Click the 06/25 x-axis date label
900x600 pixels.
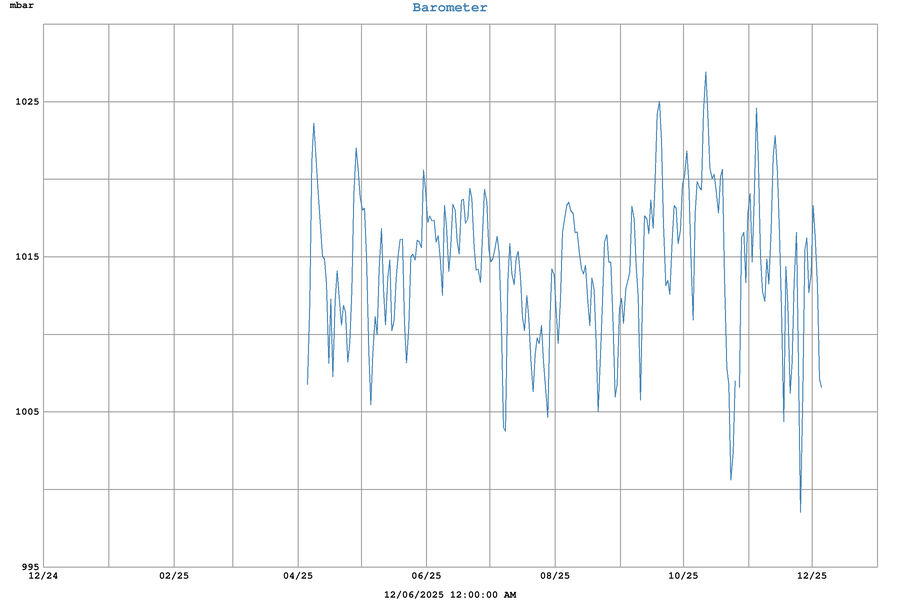coord(426,576)
